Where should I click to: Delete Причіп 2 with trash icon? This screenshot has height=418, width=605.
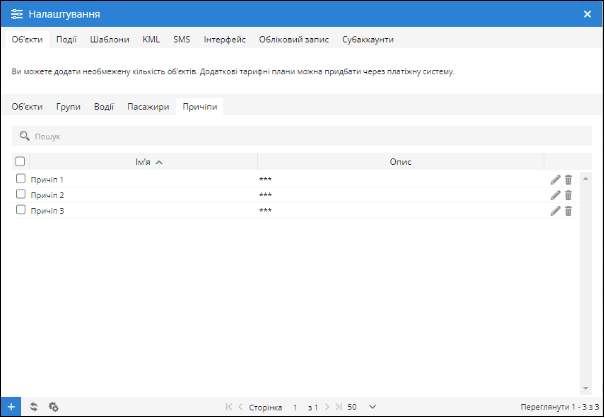click(x=568, y=195)
